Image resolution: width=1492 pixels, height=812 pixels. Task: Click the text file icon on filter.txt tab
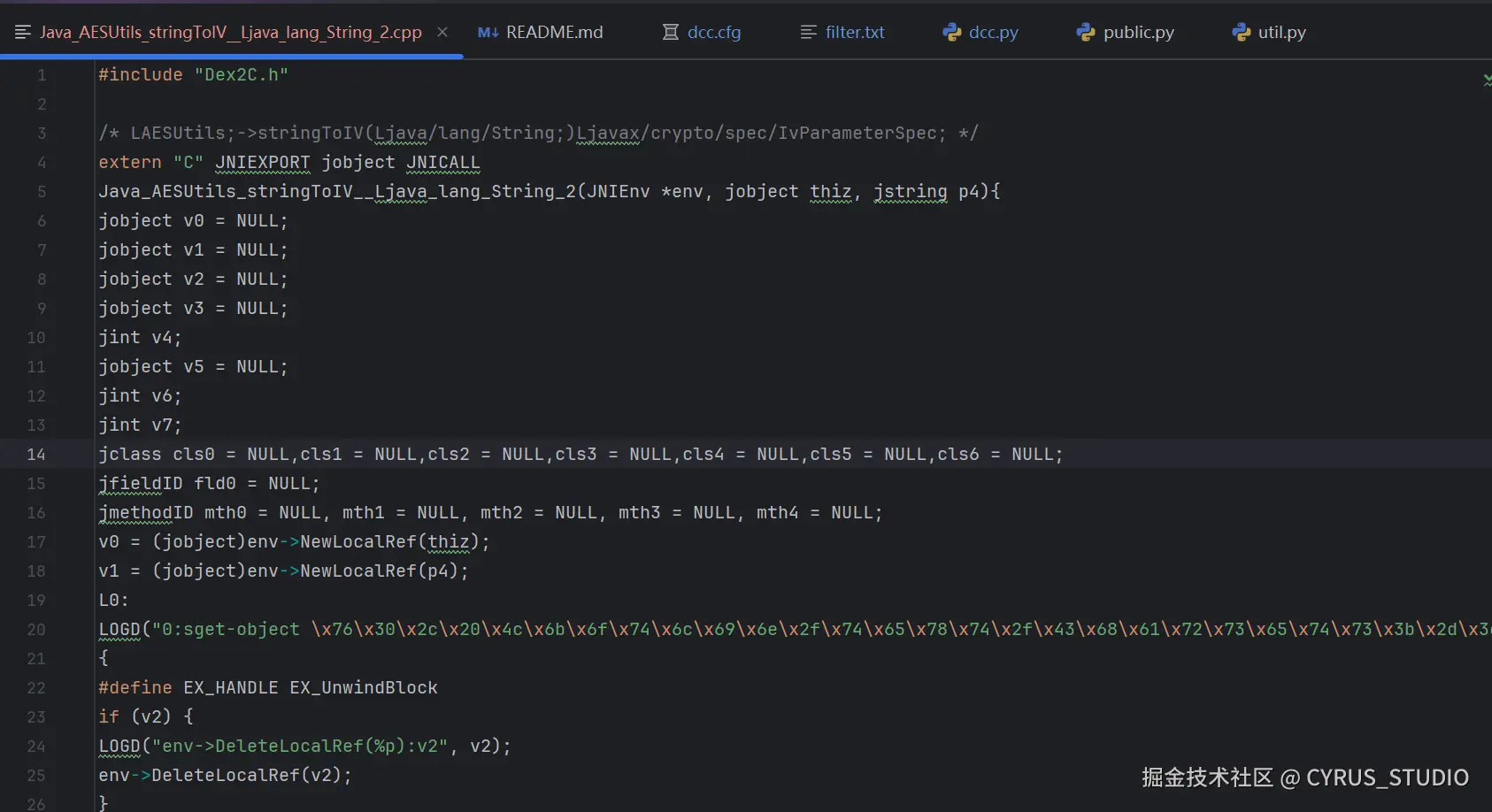(x=809, y=32)
